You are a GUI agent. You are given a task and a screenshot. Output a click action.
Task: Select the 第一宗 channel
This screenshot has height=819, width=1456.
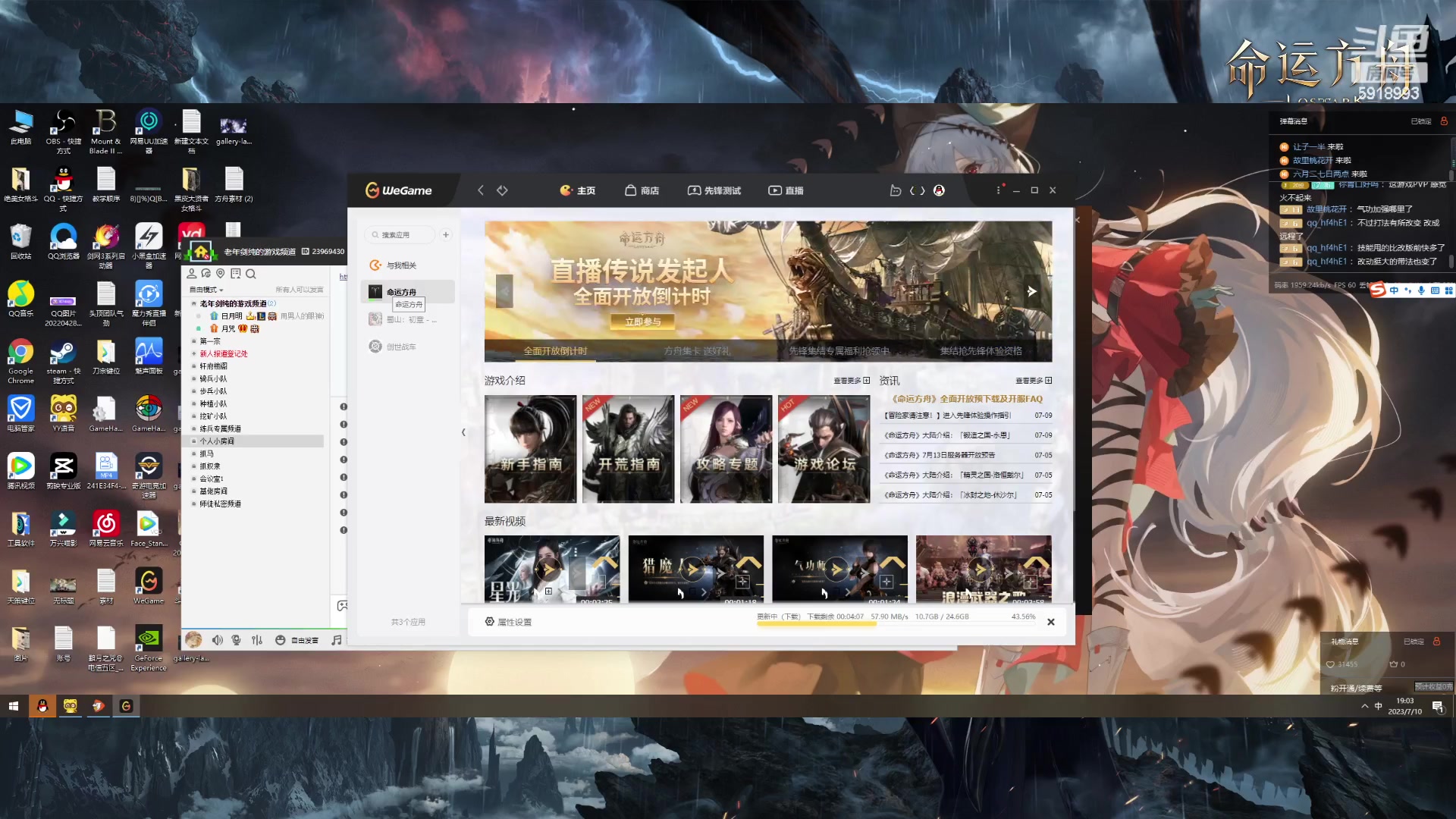[x=210, y=341]
